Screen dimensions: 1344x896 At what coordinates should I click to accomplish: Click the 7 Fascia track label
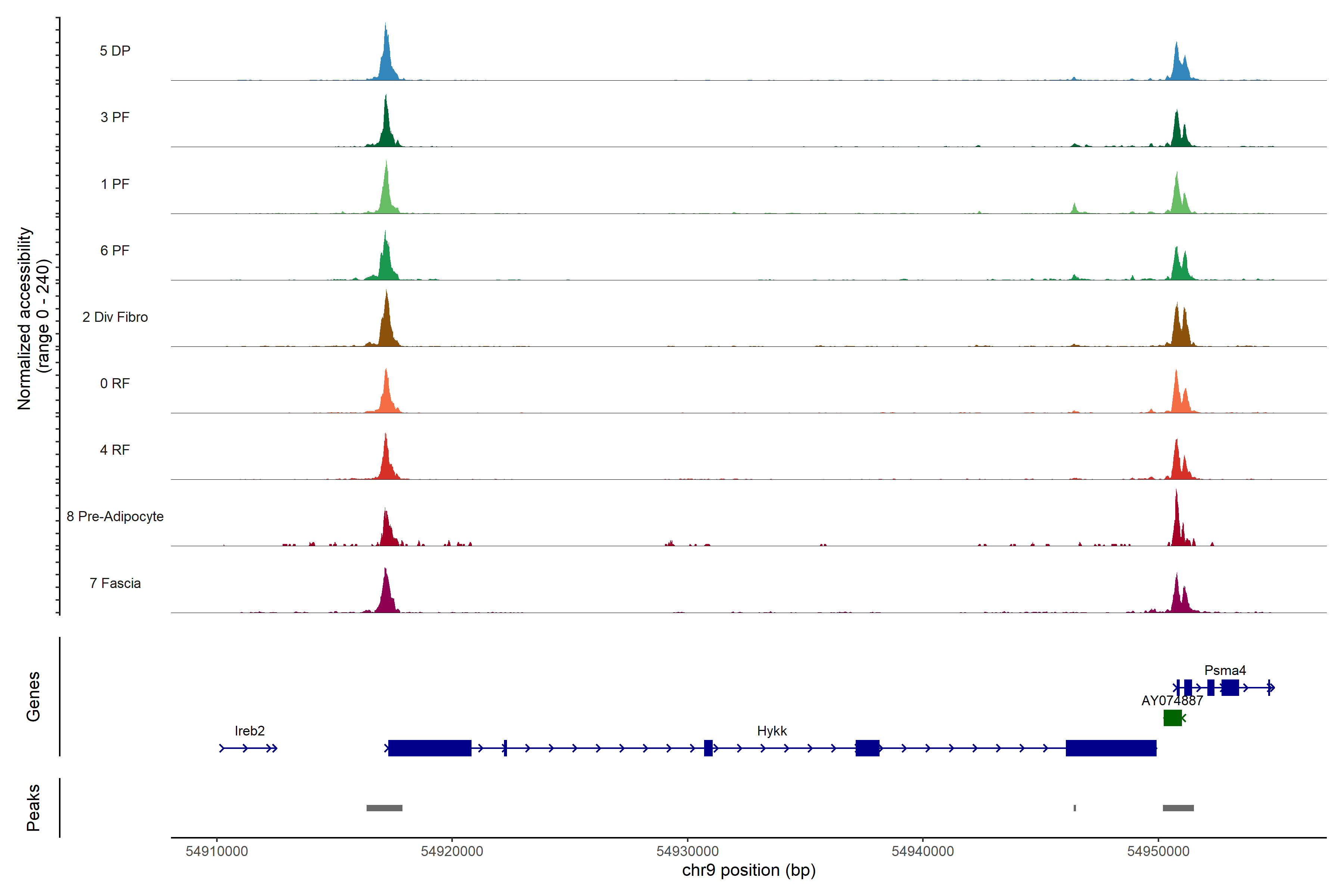tap(115, 584)
